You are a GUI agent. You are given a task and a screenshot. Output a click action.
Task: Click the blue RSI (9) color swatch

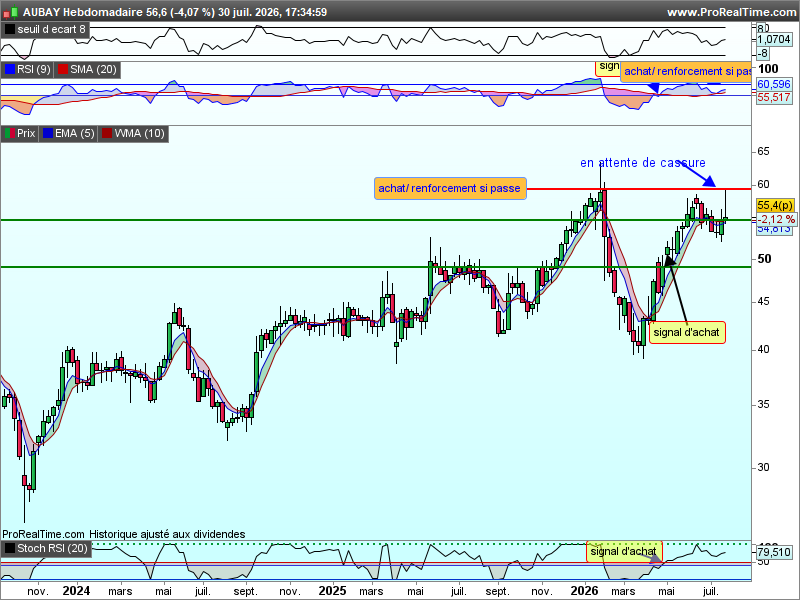coord(10,69)
